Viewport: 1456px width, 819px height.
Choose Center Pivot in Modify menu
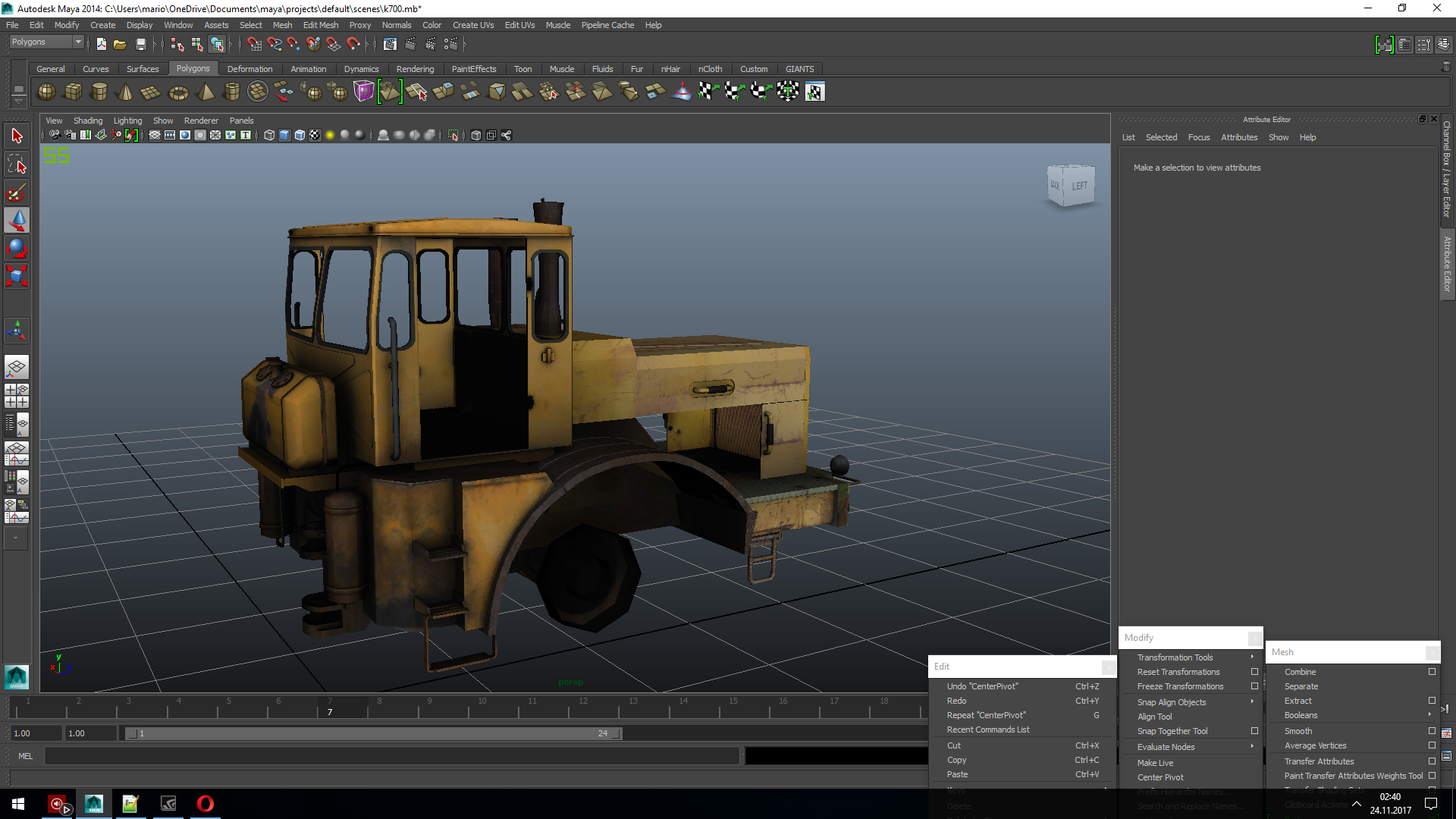[x=1160, y=777]
